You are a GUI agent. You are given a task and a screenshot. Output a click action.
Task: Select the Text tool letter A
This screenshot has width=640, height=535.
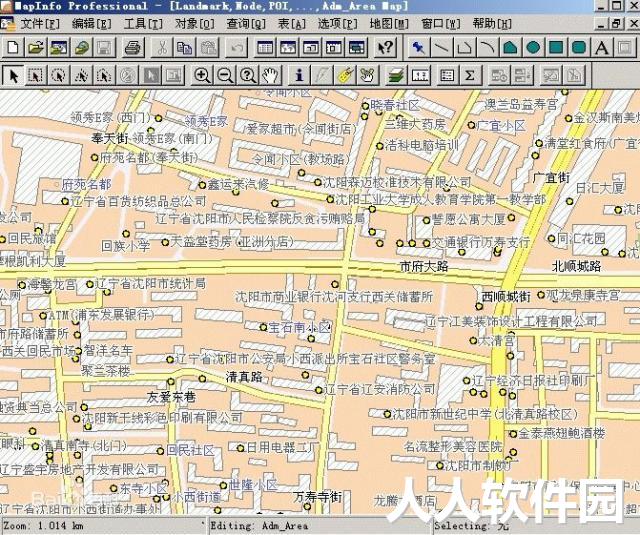point(602,47)
